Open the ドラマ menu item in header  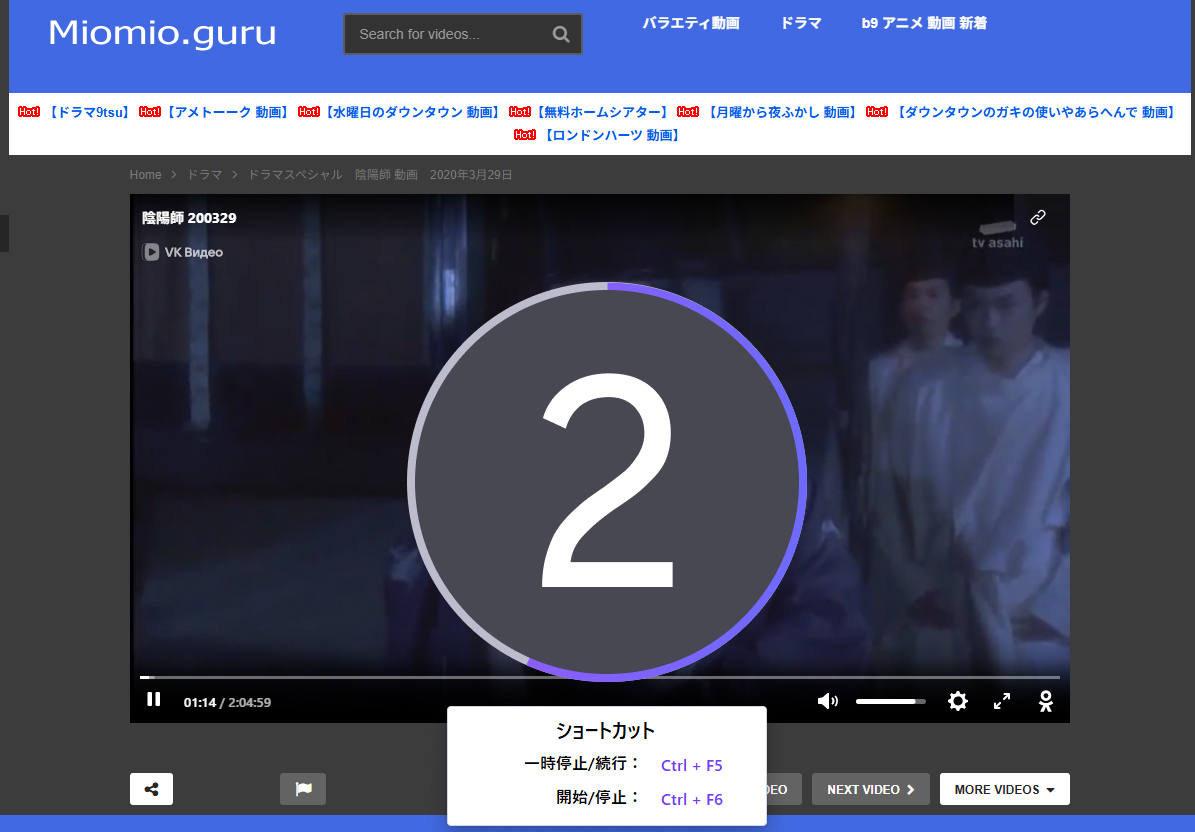pyautogui.click(x=801, y=23)
